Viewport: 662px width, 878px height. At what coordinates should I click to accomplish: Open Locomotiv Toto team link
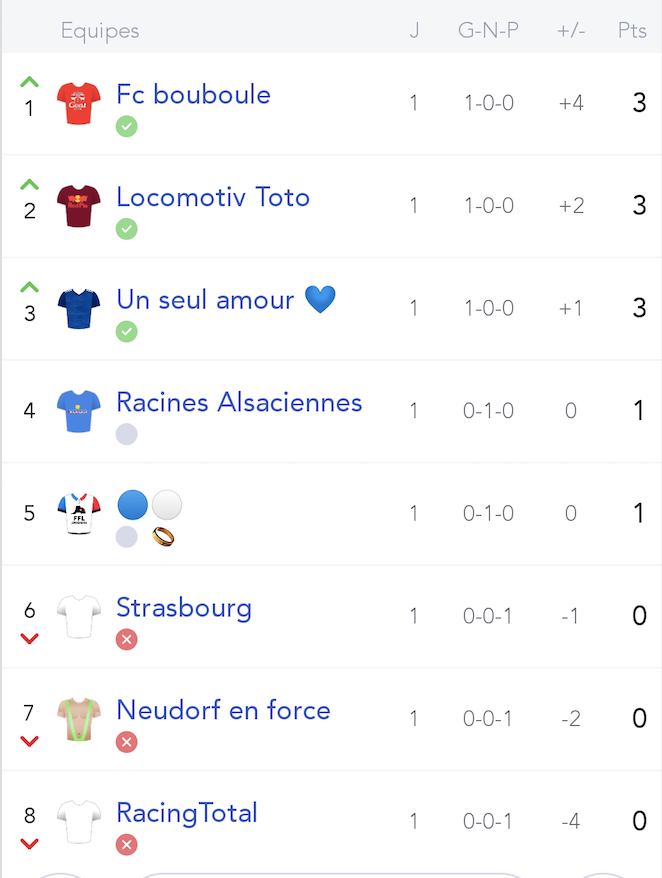pos(213,197)
